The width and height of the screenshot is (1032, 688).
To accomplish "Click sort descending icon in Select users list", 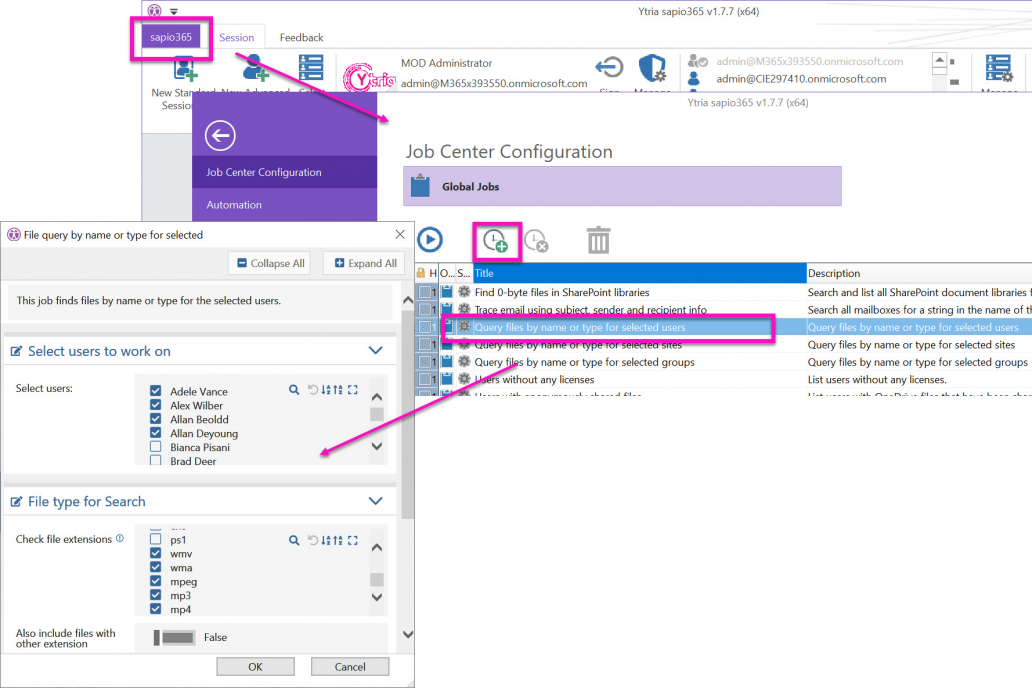I will tap(338, 390).
